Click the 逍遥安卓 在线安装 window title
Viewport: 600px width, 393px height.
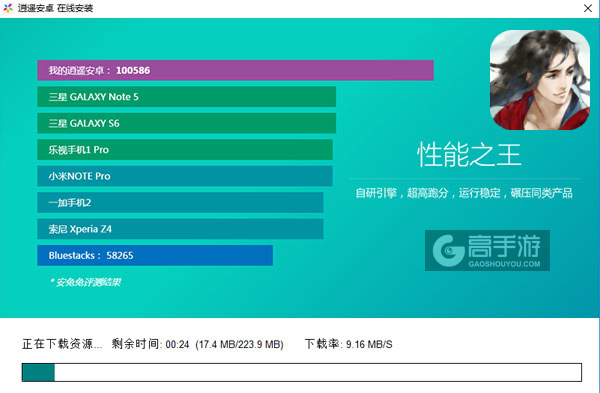coord(55,8)
